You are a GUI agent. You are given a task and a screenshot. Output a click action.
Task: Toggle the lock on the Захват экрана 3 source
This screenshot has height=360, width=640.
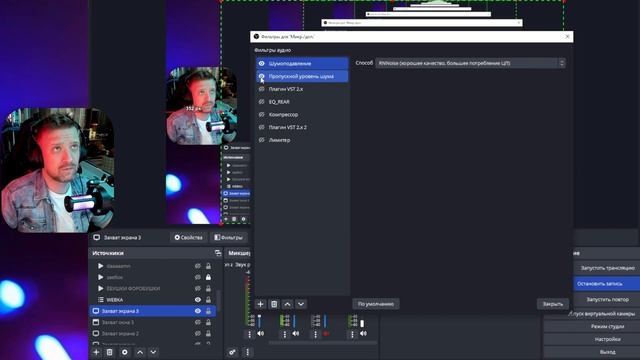click(208, 311)
